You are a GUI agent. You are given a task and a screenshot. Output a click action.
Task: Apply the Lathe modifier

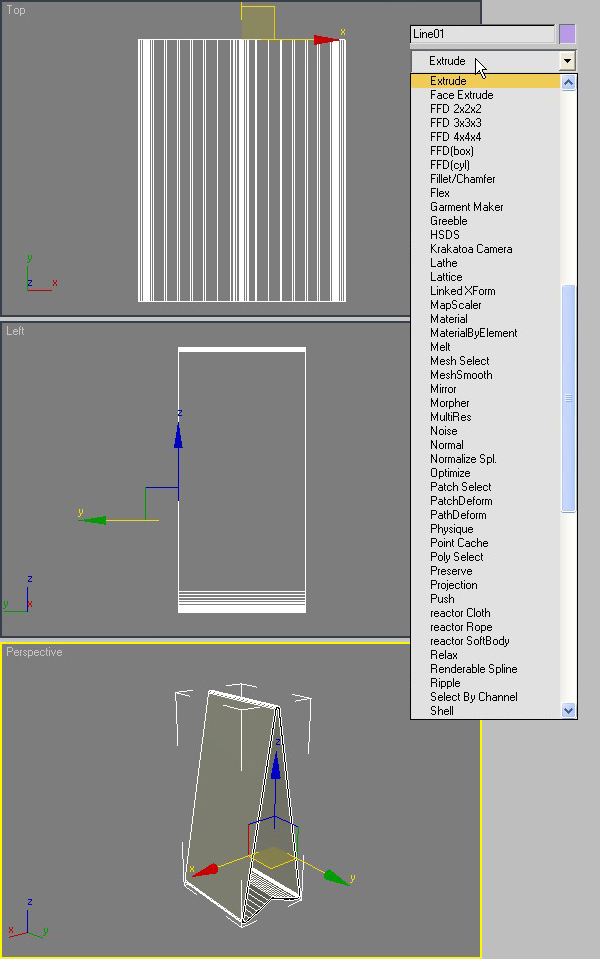point(443,263)
